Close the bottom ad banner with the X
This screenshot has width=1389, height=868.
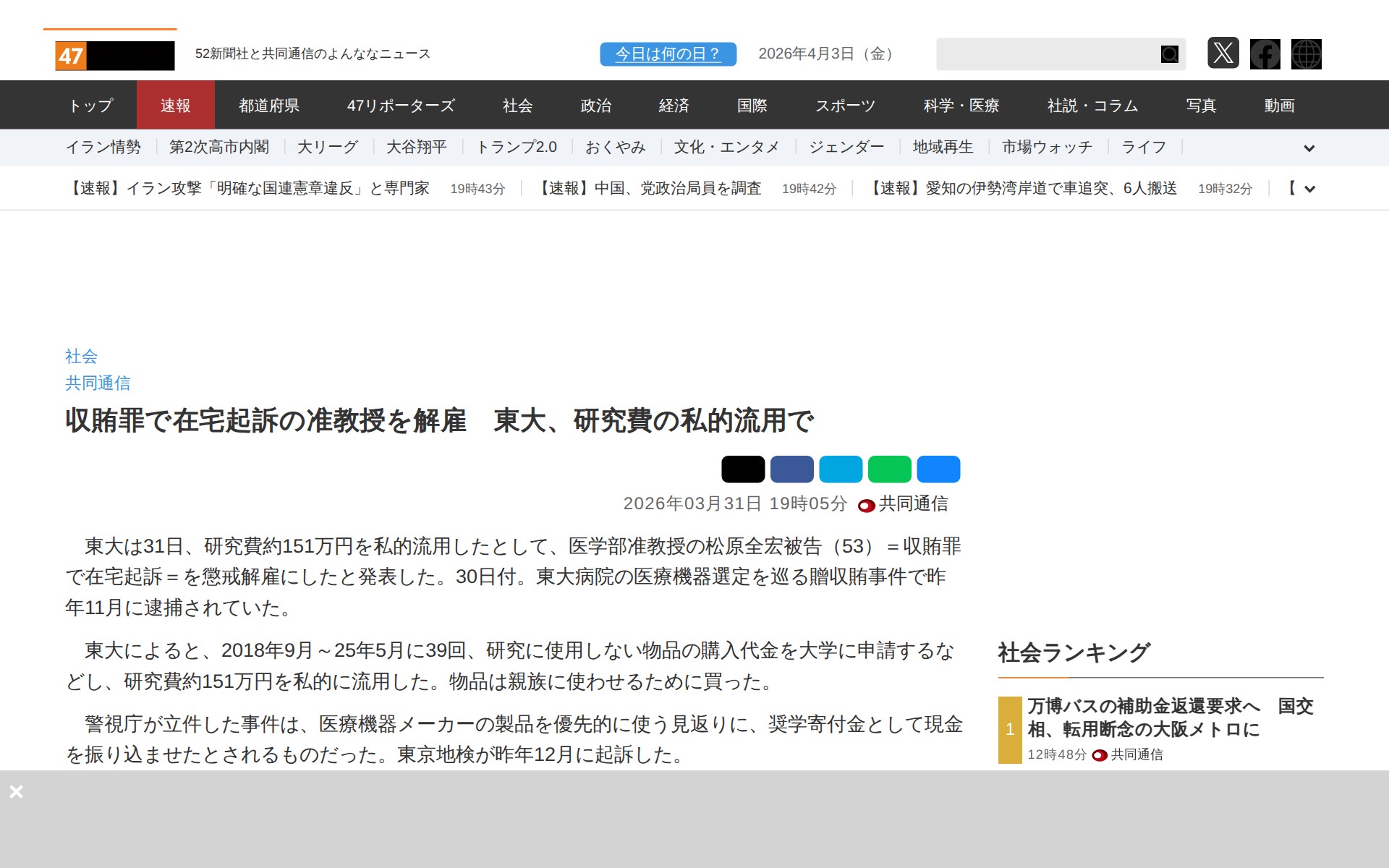[17, 791]
